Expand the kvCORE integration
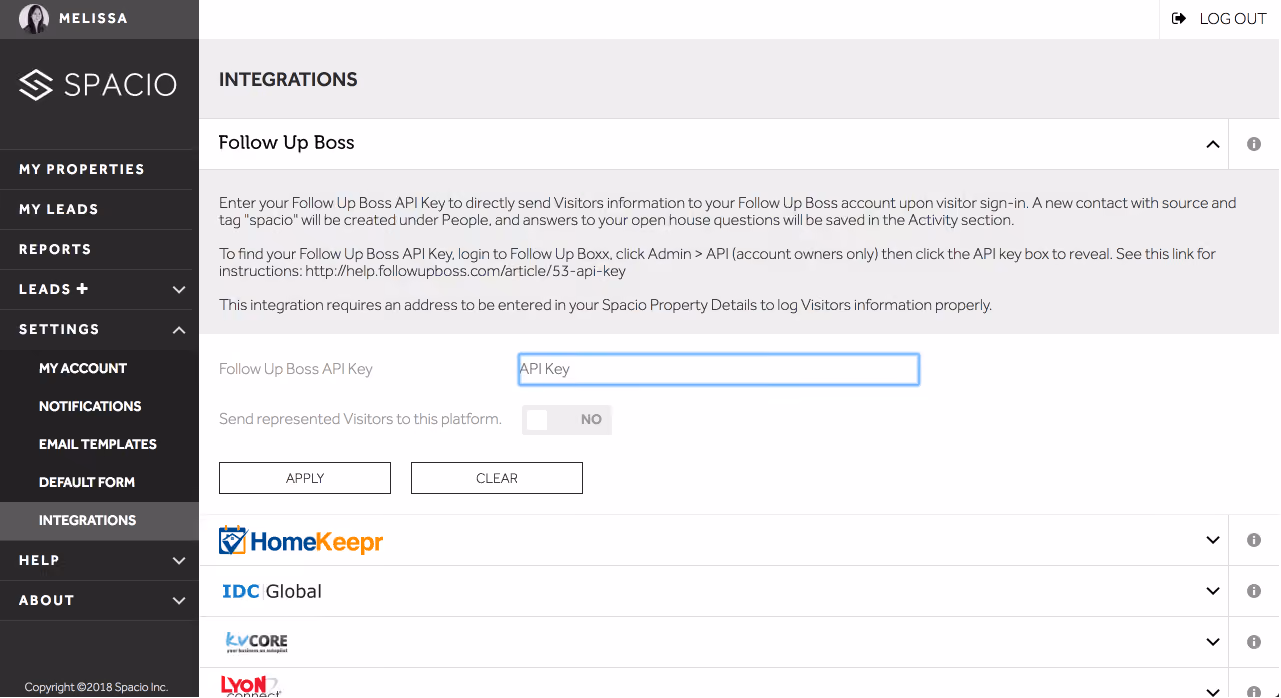 1213,642
